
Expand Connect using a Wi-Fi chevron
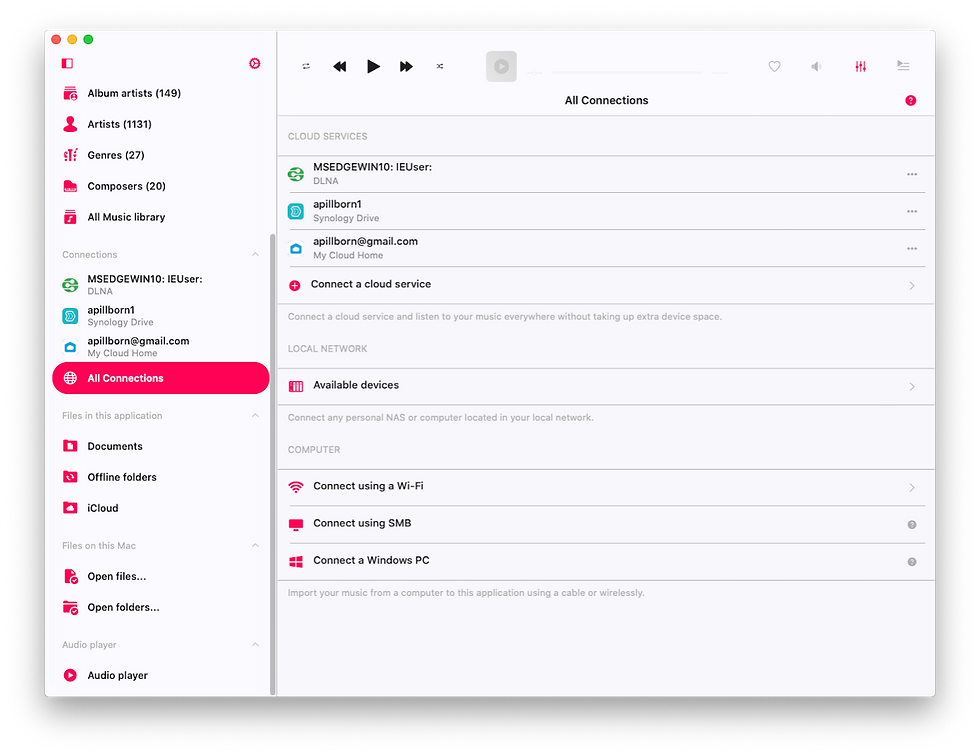coord(912,487)
